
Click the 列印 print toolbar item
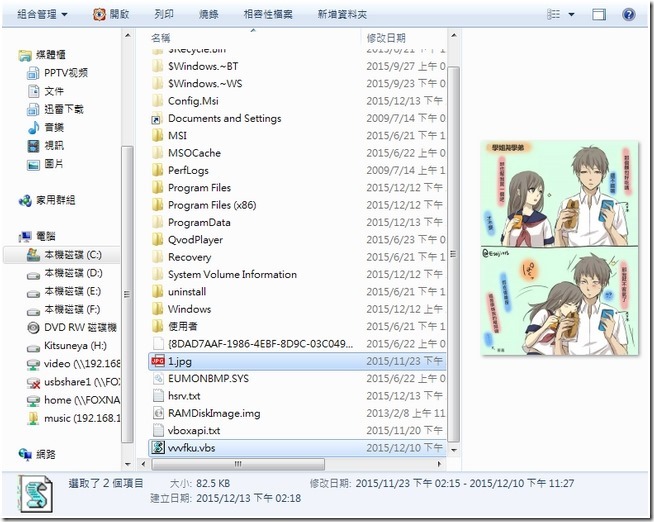(164, 15)
